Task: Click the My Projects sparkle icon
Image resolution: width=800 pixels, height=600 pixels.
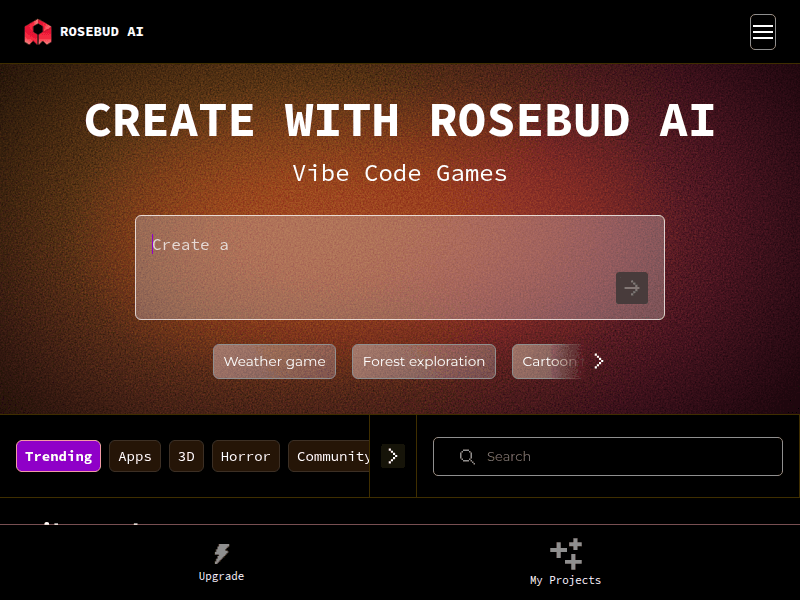Action: pos(566,554)
